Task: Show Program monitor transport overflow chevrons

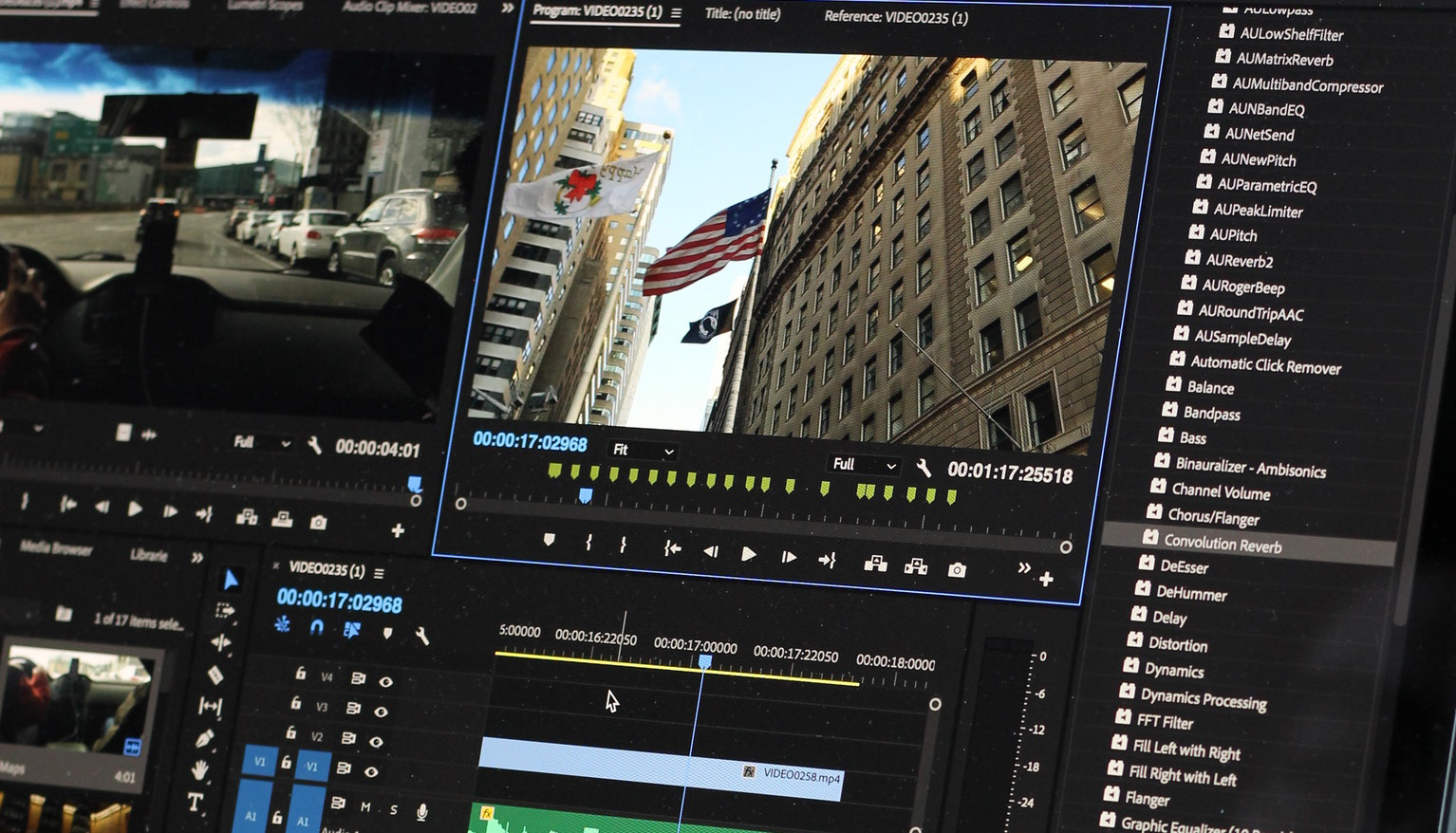Action: tap(1024, 567)
